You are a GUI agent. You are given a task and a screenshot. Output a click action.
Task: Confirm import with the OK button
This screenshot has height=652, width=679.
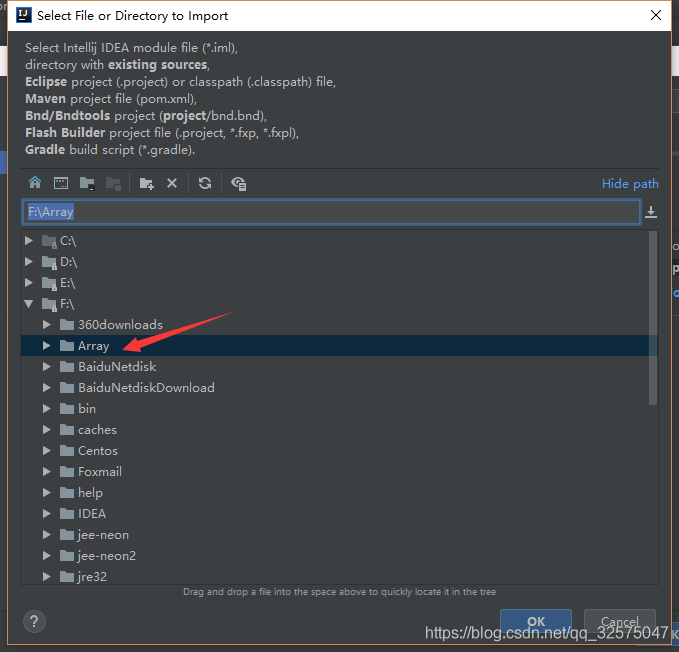[x=536, y=621]
